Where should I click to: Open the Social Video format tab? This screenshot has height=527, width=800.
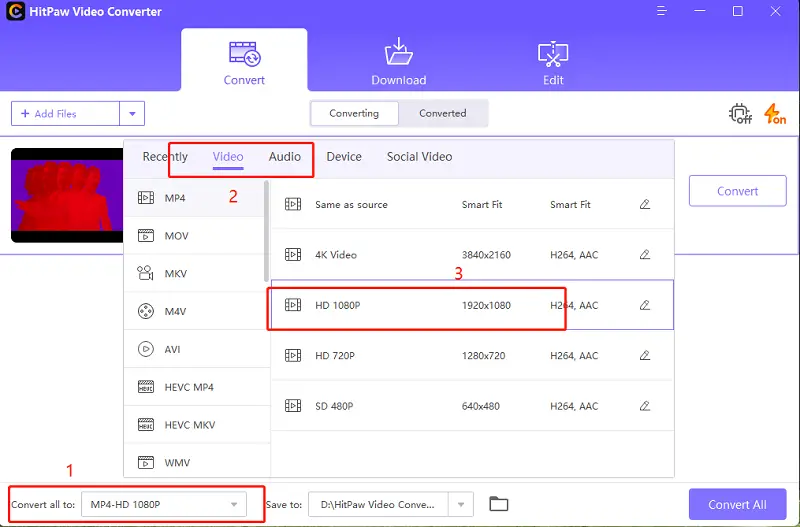[419, 157]
